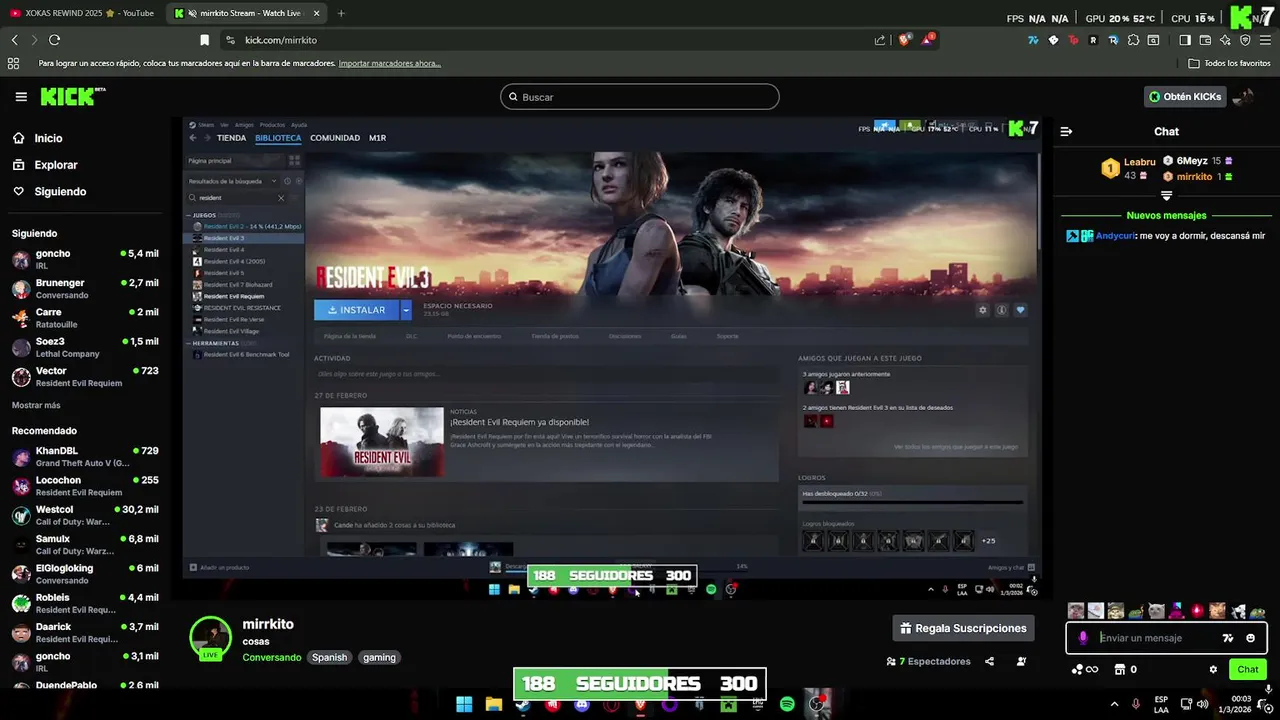Open the Windows Start menu

464,704
